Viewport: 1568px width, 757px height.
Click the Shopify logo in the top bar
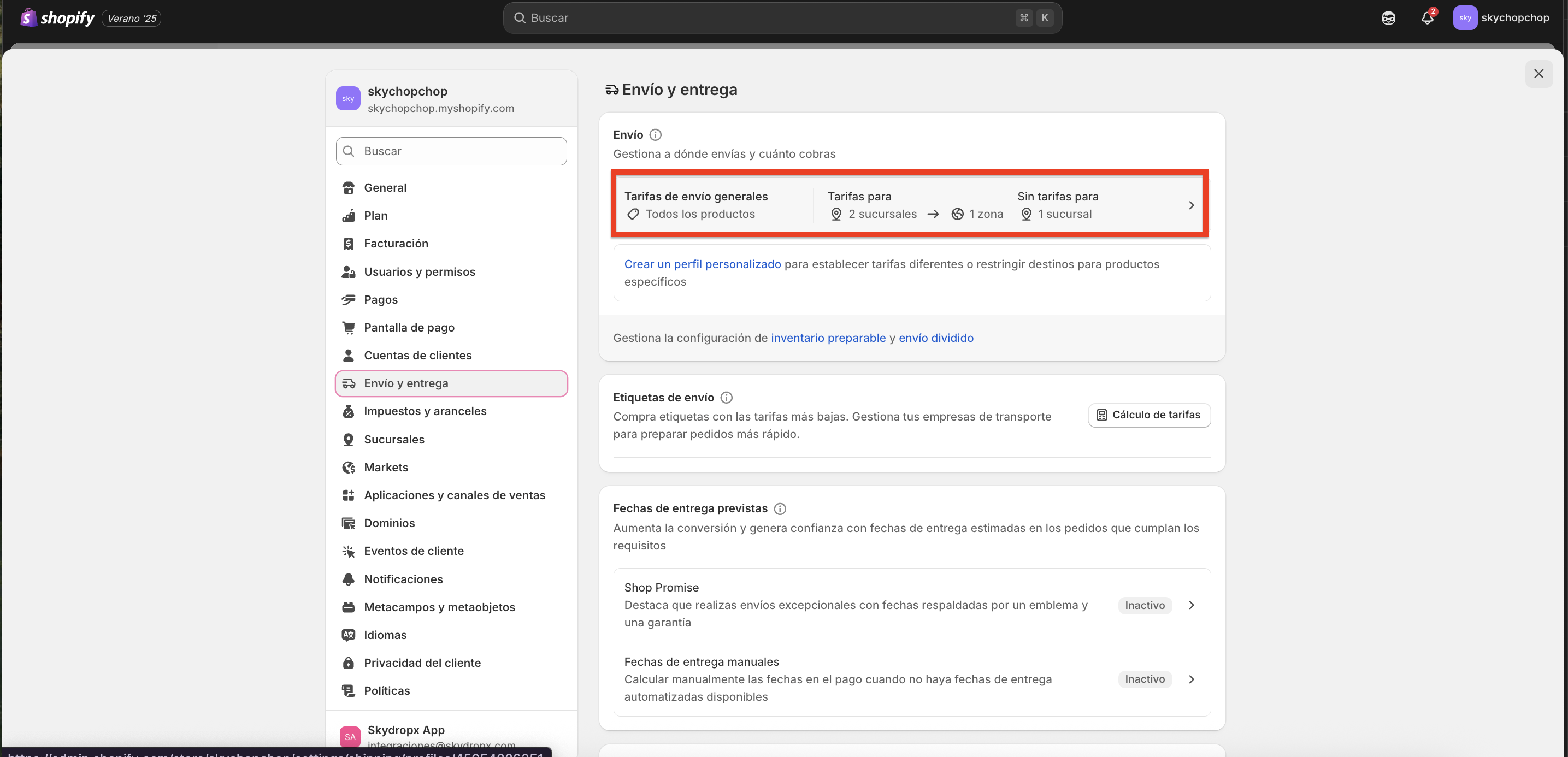click(57, 17)
